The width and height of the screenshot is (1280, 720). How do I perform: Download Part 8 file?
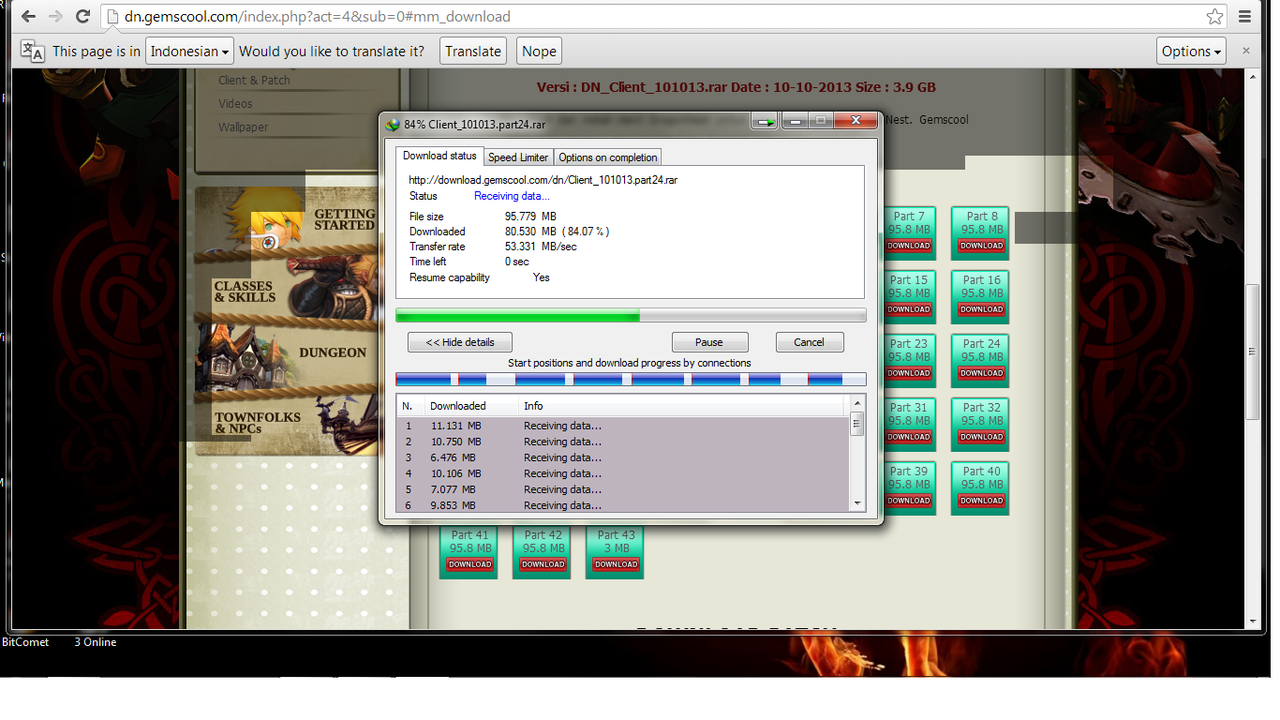pos(981,246)
